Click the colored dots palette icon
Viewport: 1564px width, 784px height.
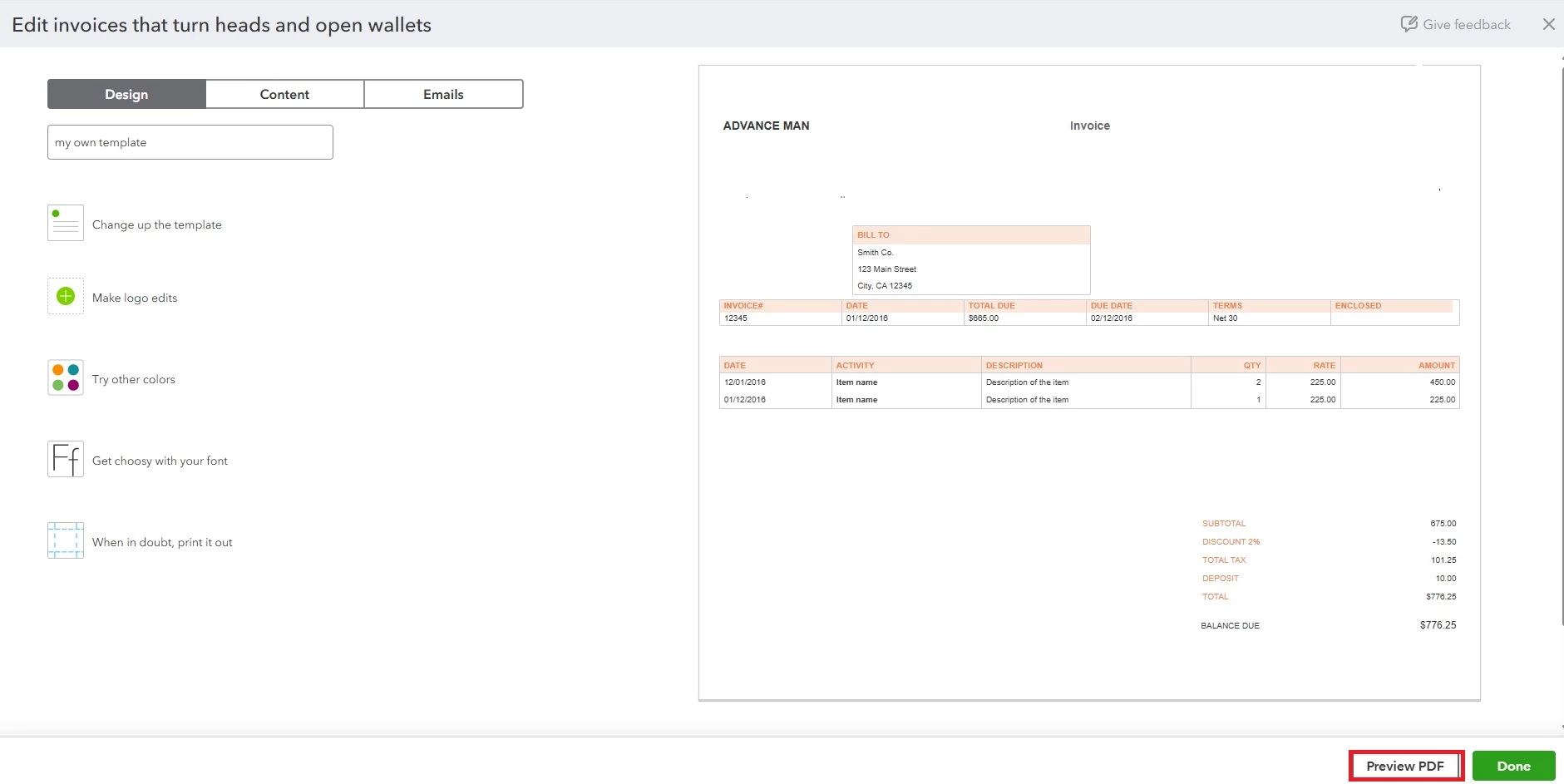pyautogui.click(x=66, y=377)
